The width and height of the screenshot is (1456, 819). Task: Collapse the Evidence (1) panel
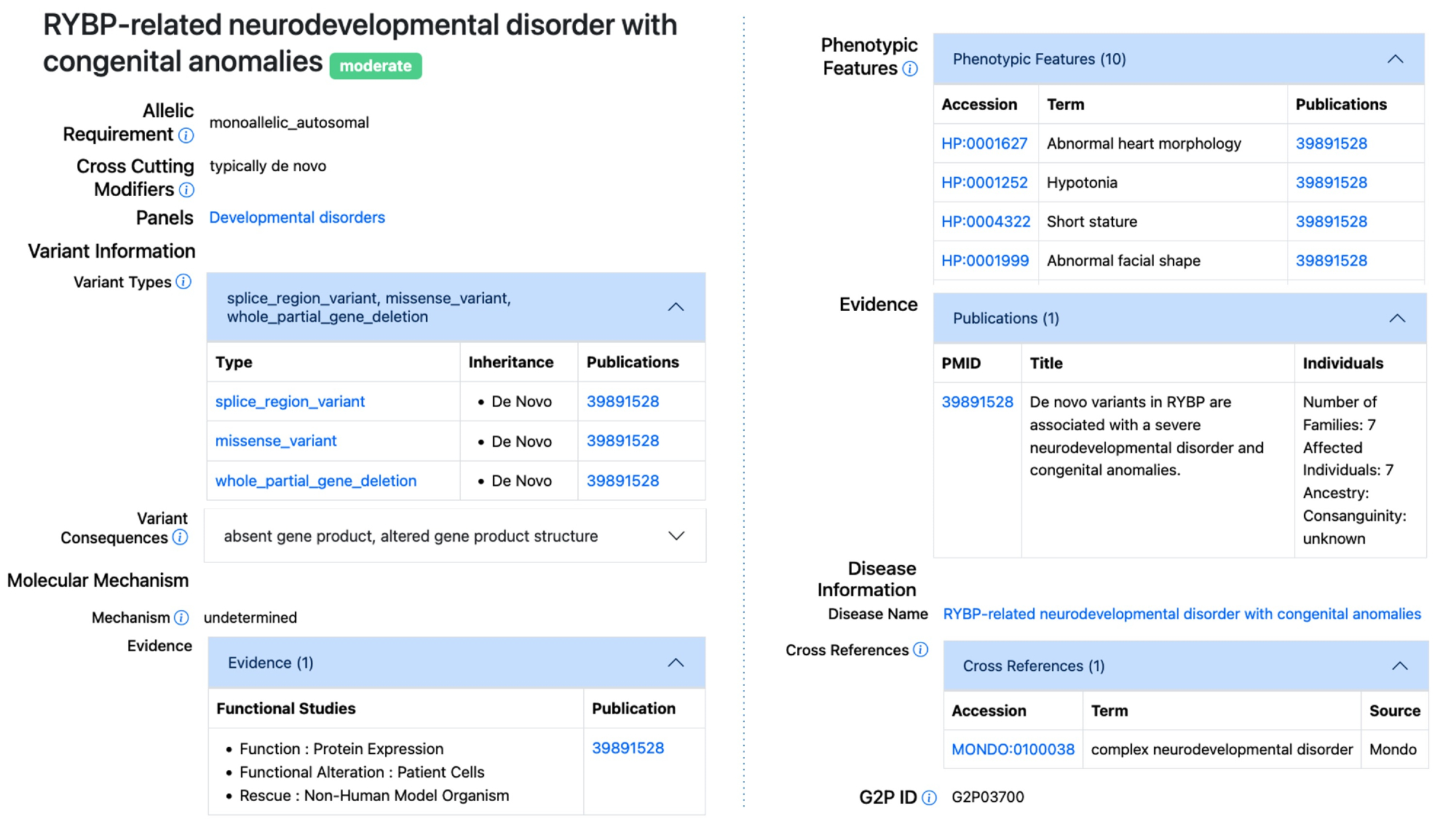pos(676,662)
